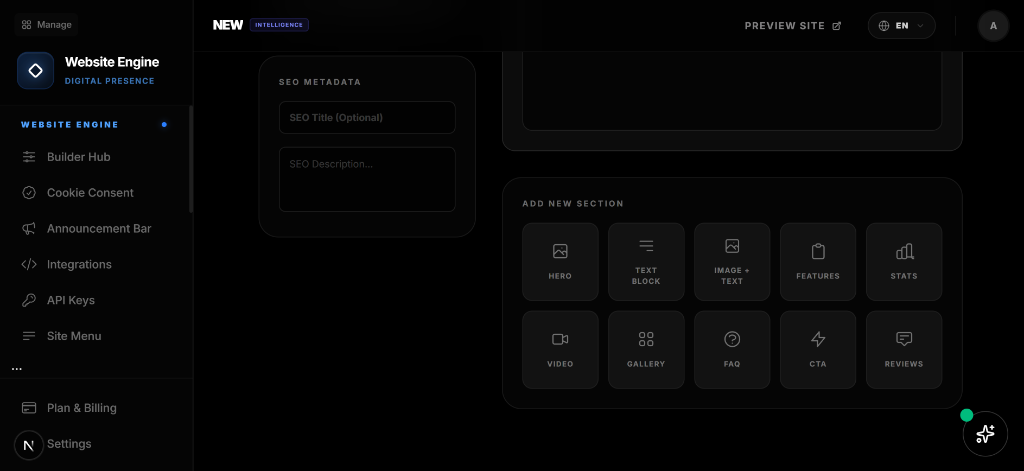Insert a CTA section
Viewport: 1024px width, 471px height.
point(818,350)
